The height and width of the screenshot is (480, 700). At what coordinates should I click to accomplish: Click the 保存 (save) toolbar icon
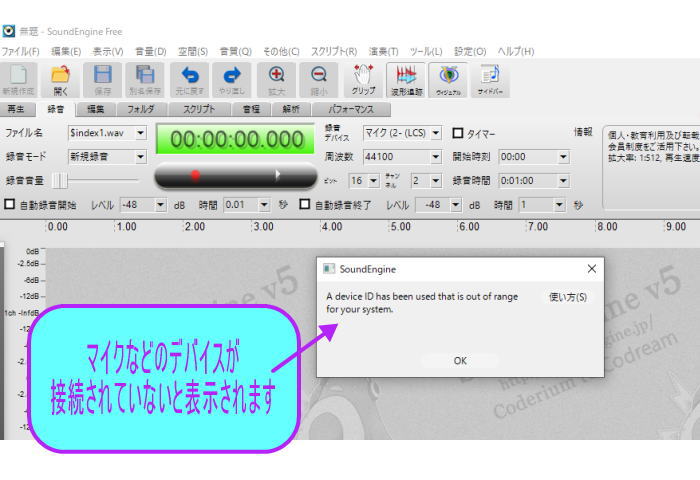pos(103,79)
